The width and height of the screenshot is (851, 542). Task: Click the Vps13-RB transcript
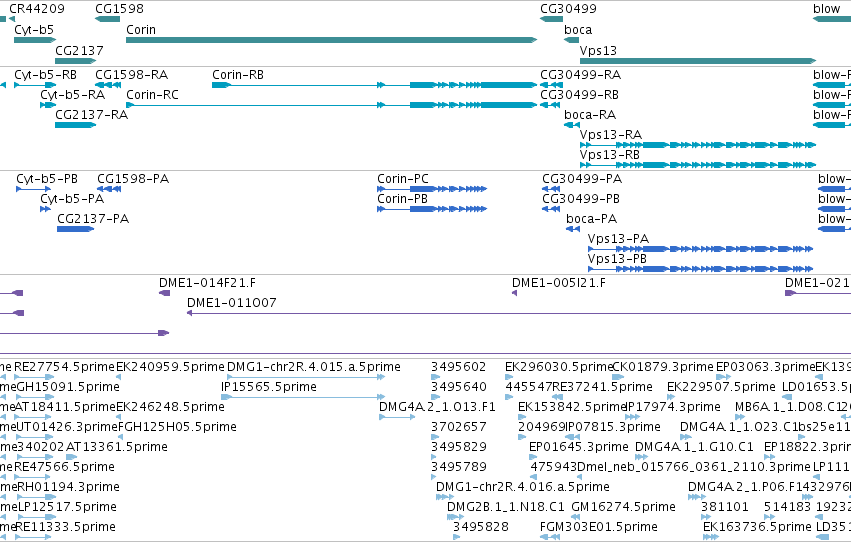tap(698, 165)
